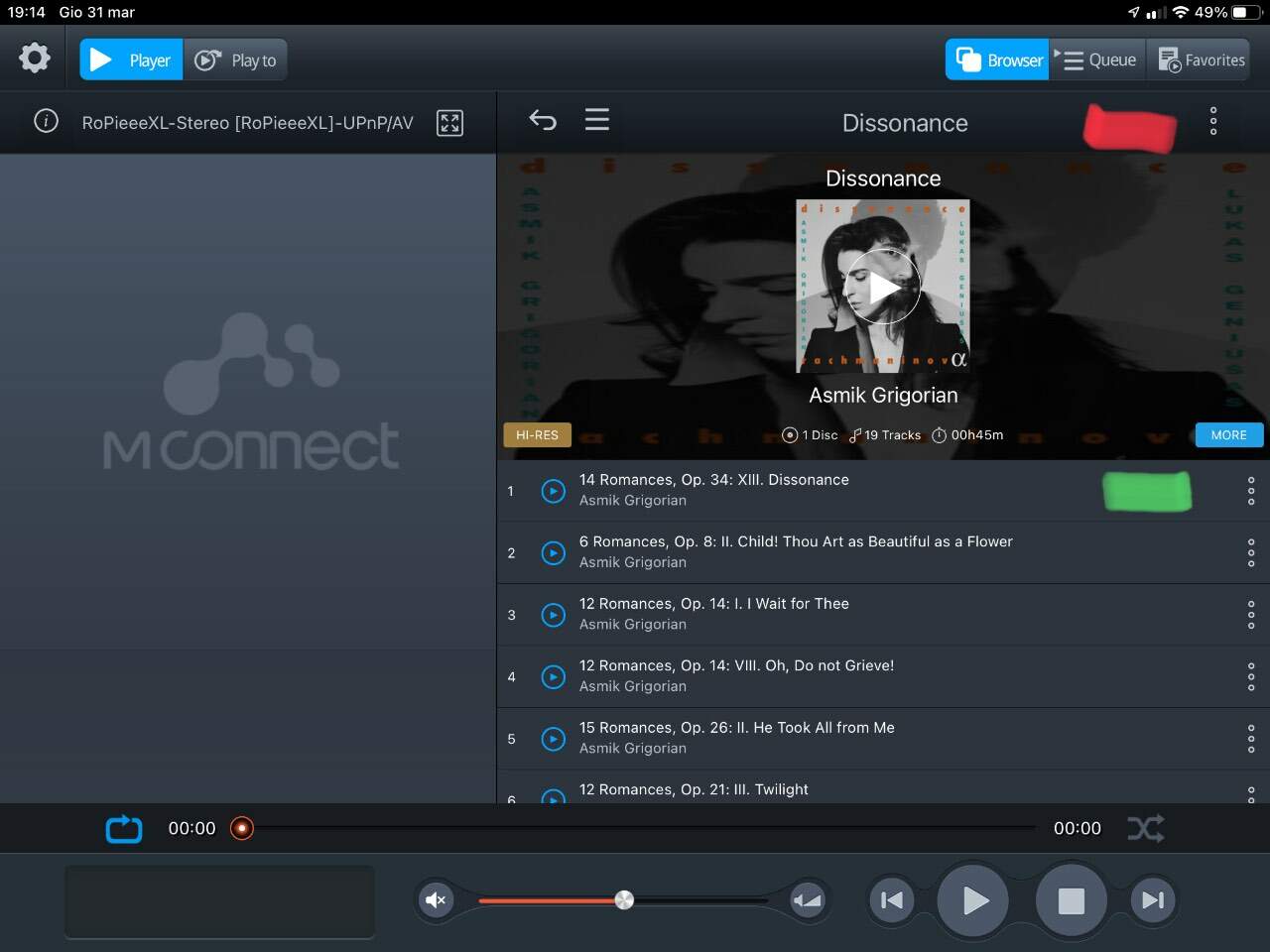The width and height of the screenshot is (1270, 952).
Task: Play track 3 I Wait for Thee
Action: 554,615
